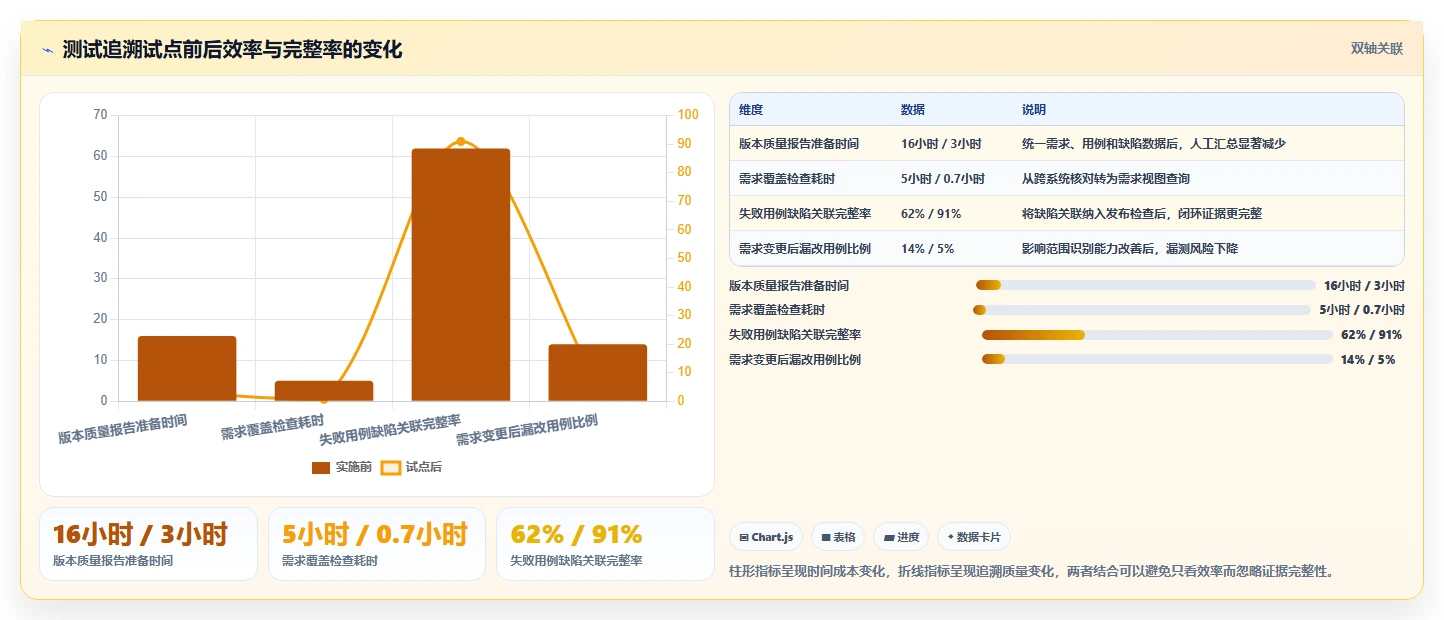Viewport: 1444px width, 620px height.
Task: Click x-axis label 版本质量报告准备时间
Action: tap(122, 428)
